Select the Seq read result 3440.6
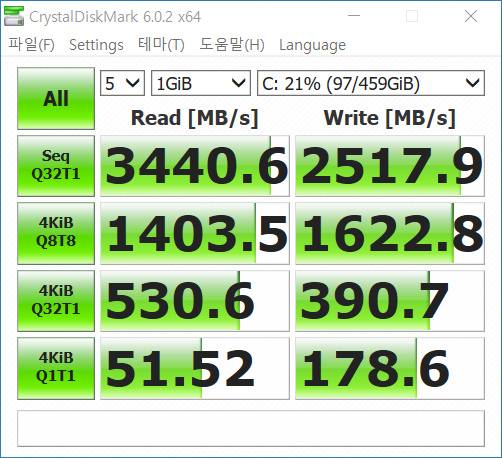502x458 pixels. (x=195, y=166)
